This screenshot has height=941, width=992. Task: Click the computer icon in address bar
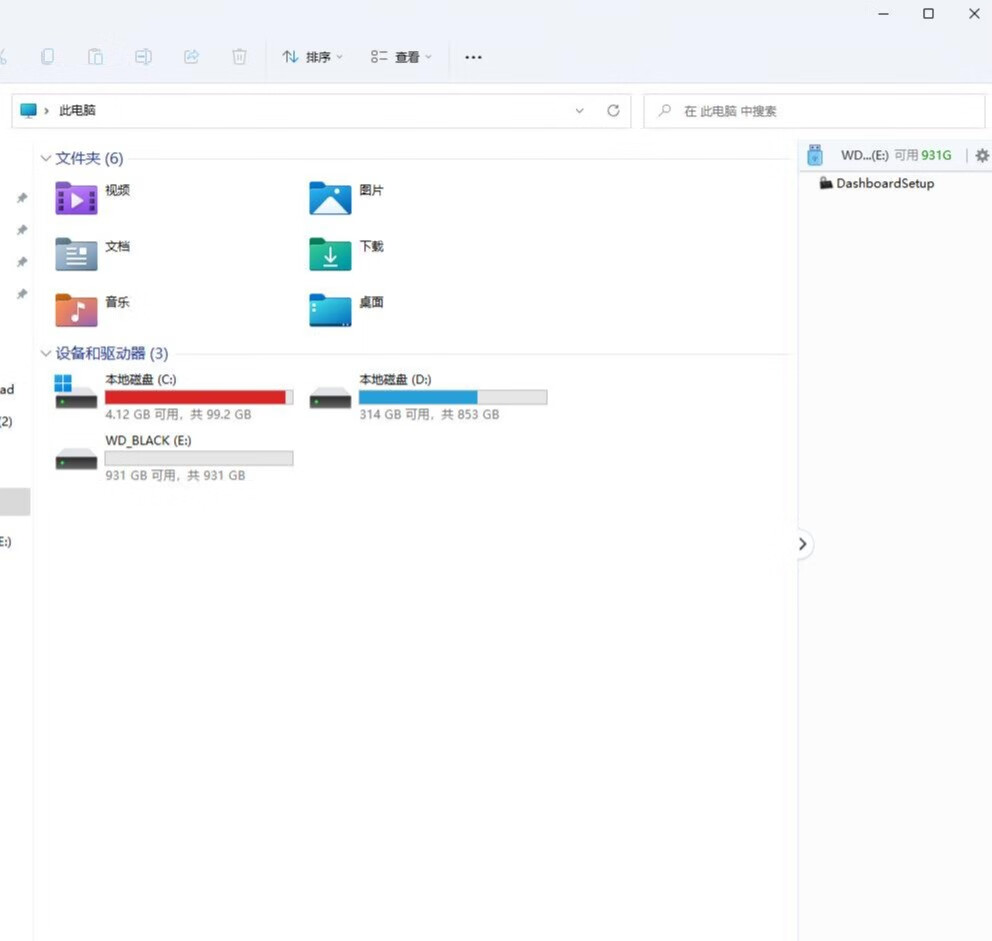pyautogui.click(x=28, y=111)
